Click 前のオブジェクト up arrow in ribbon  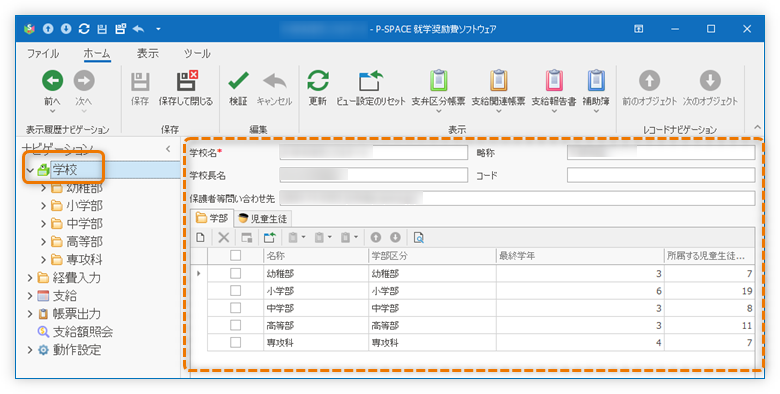(649, 80)
